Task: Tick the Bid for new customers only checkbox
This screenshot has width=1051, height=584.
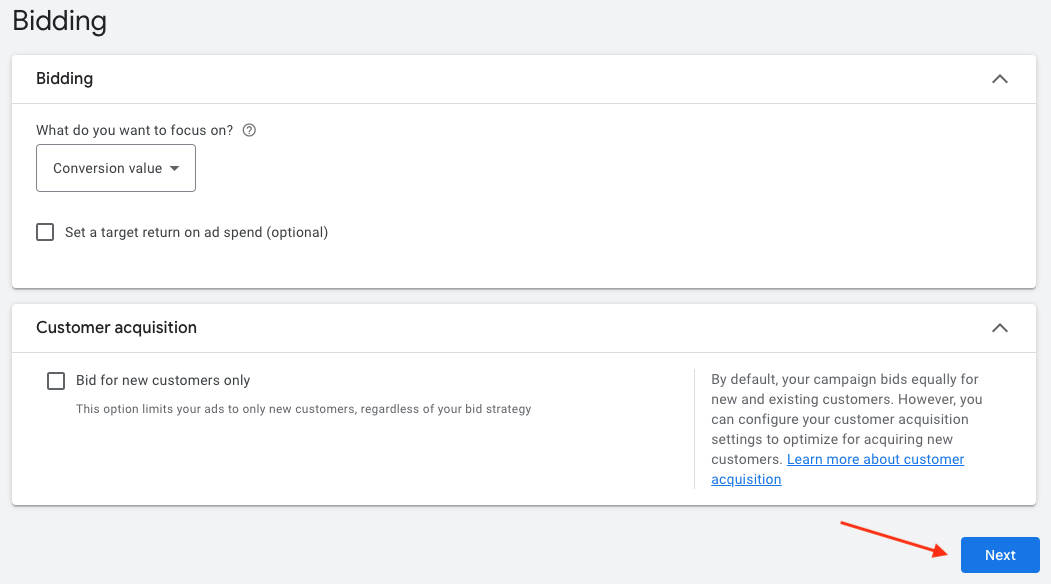Action: (x=56, y=381)
